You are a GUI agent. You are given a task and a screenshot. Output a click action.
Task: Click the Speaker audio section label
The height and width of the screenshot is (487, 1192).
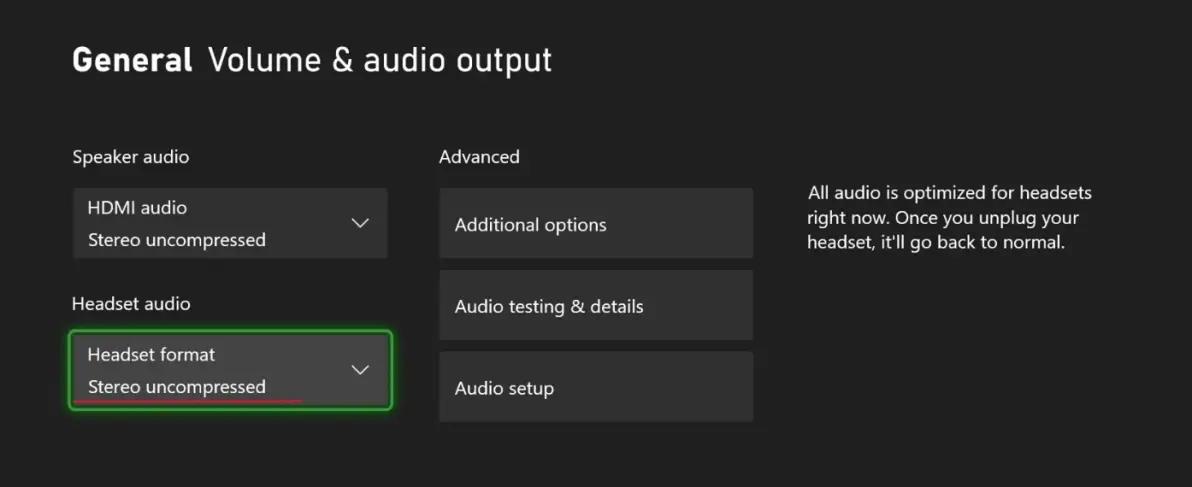point(130,157)
